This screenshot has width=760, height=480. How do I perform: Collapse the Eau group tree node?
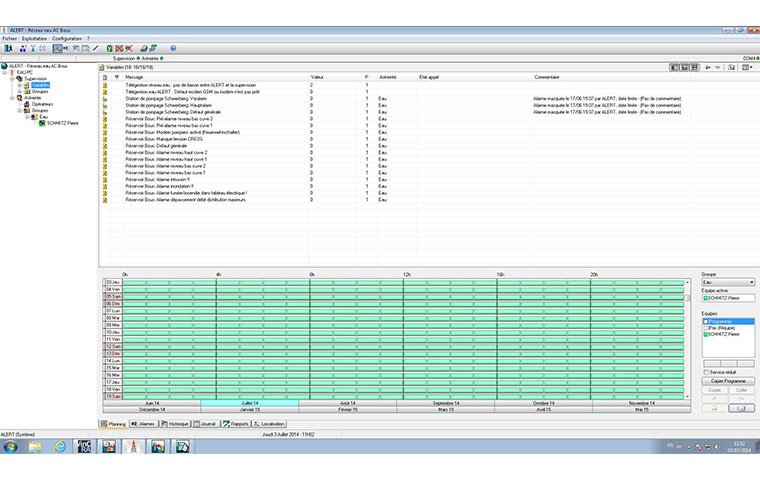pyautogui.click(x=27, y=116)
